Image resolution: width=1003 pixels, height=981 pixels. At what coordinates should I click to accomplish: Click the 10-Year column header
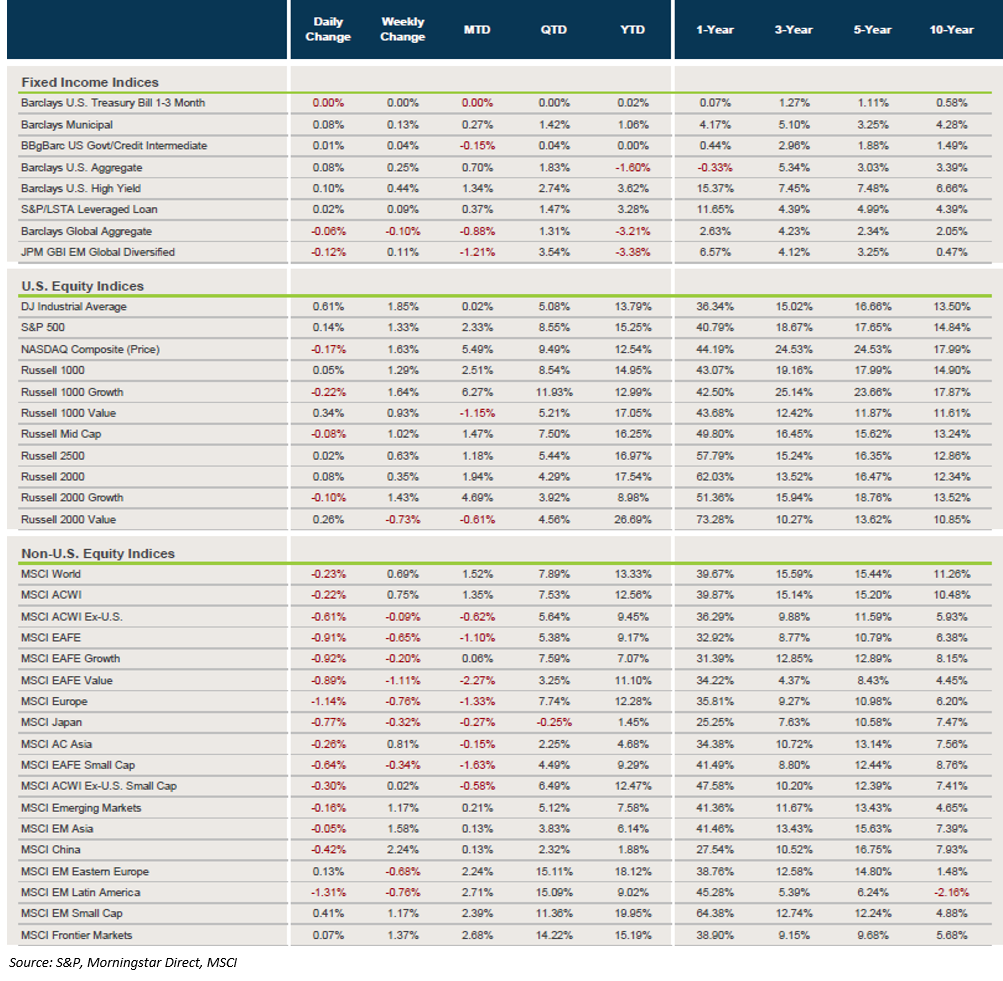pyautogui.click(x=952, y=29)
